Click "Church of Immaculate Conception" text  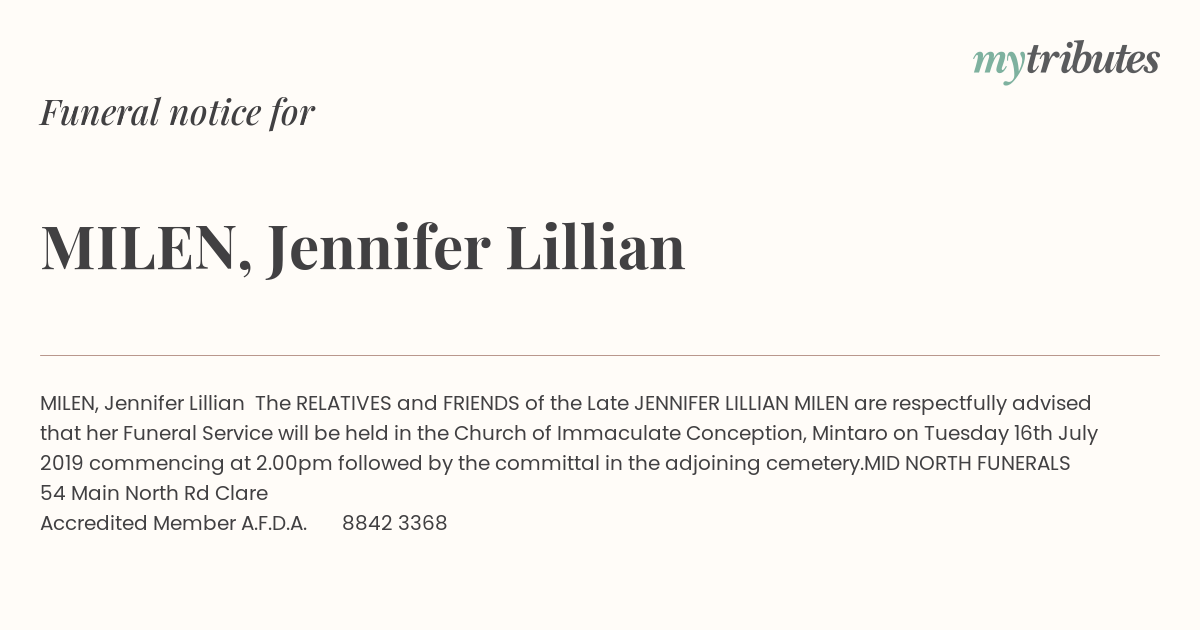[629, 433]
